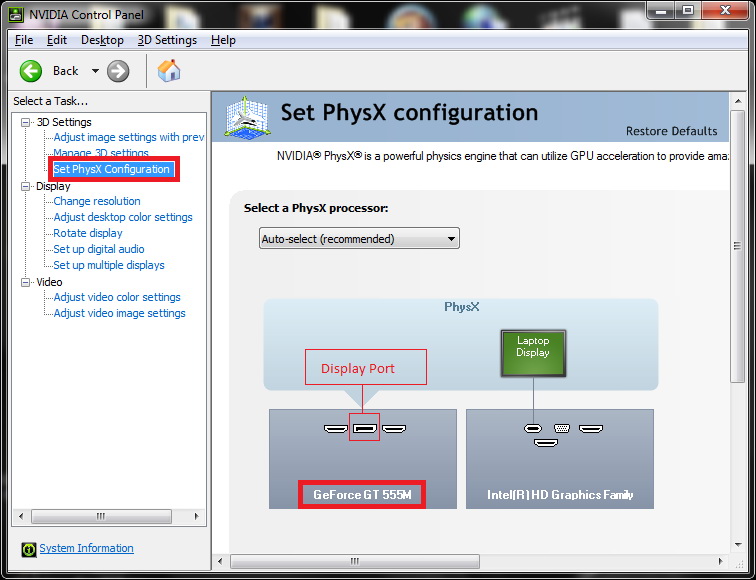Open Rotate display task
This screenshot has width=756, height=580.
click(x=88, y=233)
